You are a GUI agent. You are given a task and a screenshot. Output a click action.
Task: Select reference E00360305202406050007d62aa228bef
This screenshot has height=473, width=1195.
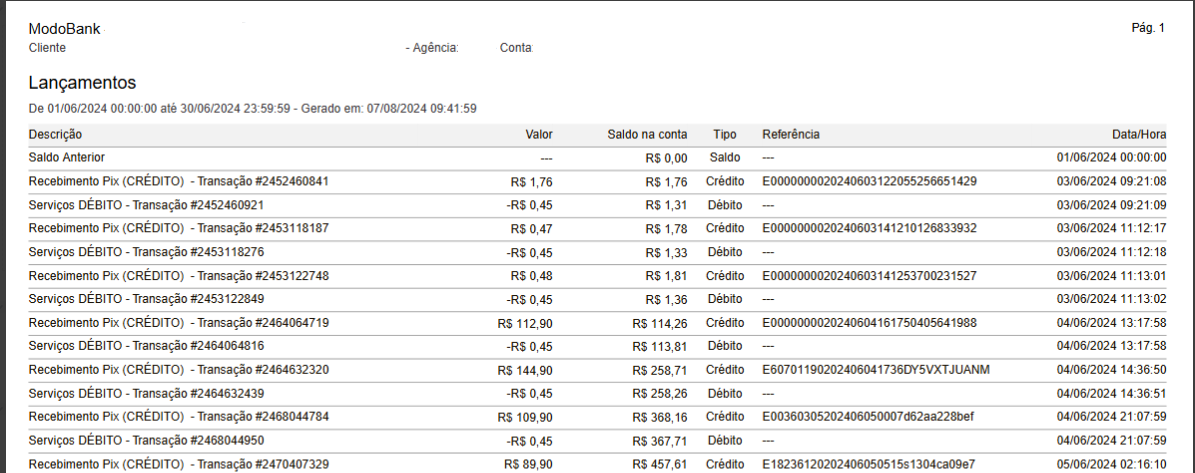click(869, 417)
